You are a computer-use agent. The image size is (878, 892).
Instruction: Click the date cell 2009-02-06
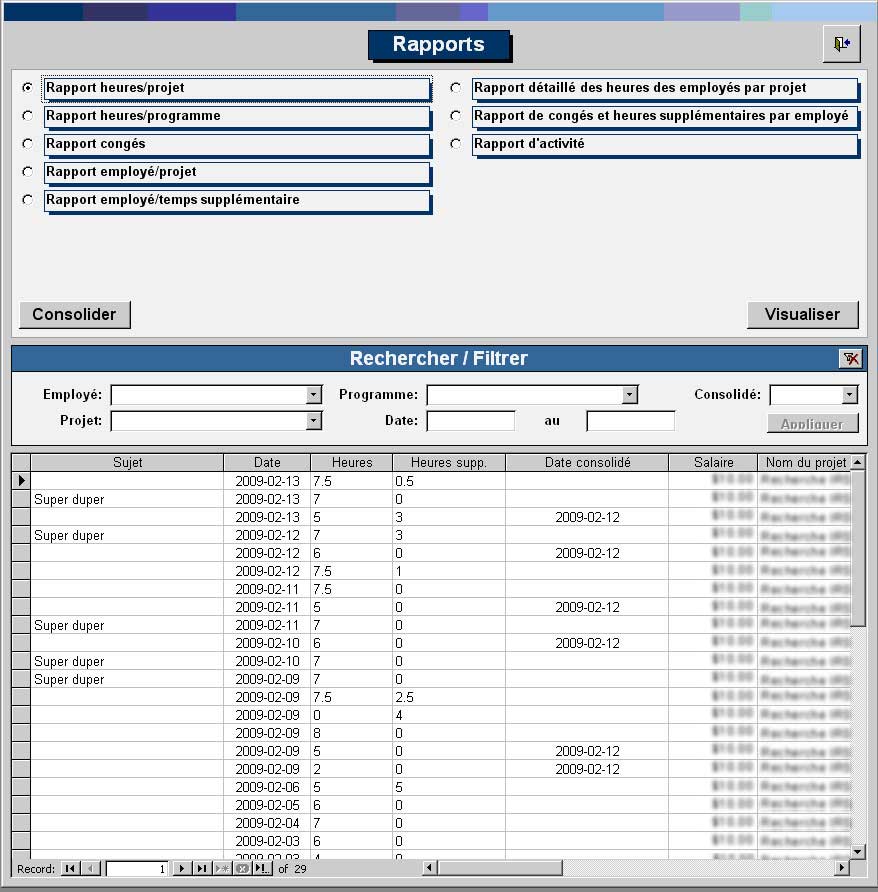point(267,787)
